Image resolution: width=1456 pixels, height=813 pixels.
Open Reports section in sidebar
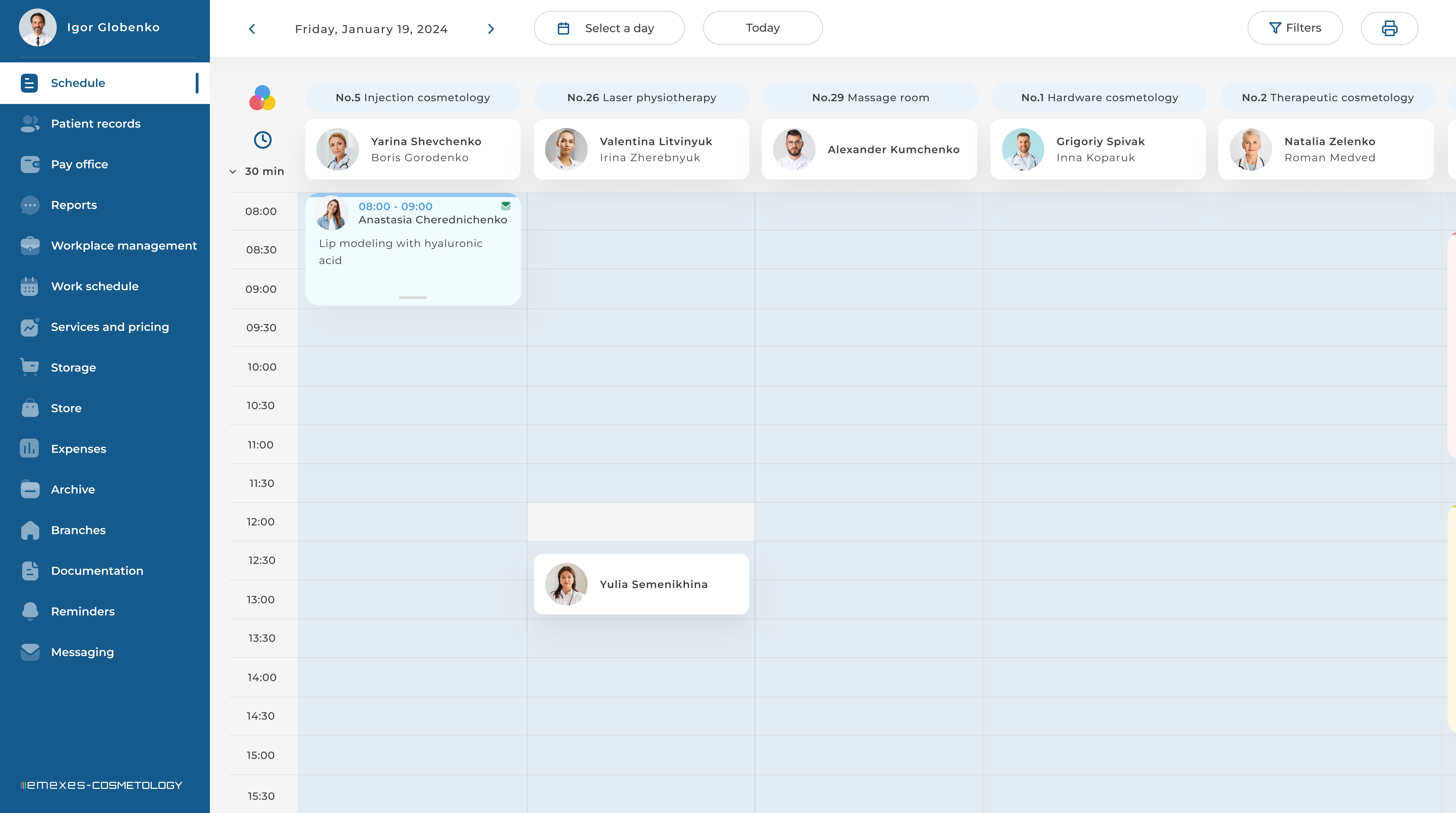[74, 205]
